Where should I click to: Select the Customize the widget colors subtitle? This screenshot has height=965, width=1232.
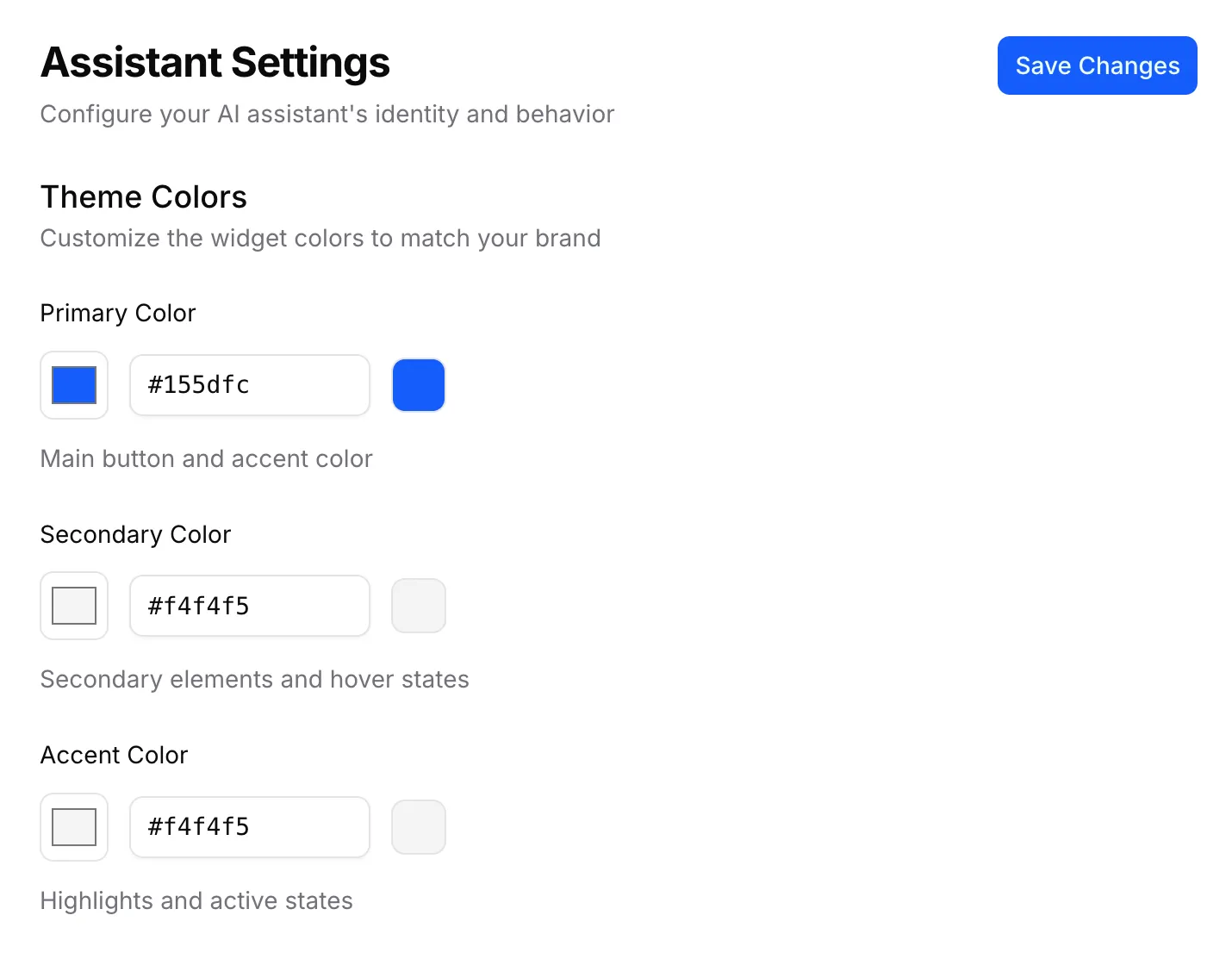pyautogui.click(x=320, y=238)
